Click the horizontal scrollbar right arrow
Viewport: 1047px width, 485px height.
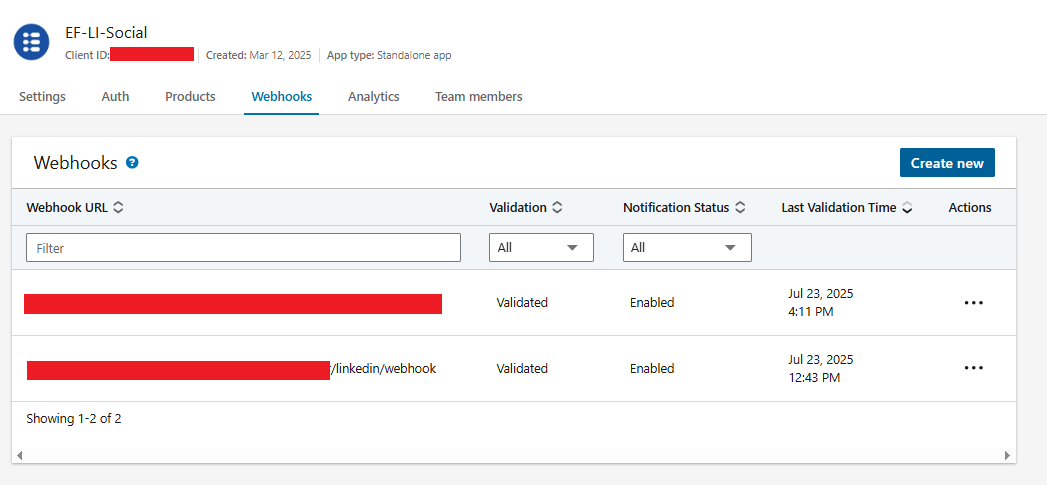[x=1007, y=455]
